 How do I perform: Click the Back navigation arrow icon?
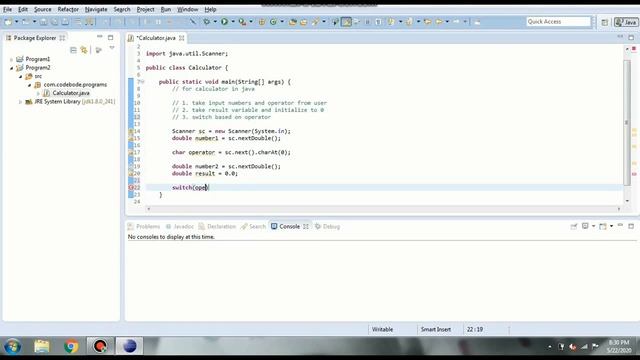coord(439,22)
